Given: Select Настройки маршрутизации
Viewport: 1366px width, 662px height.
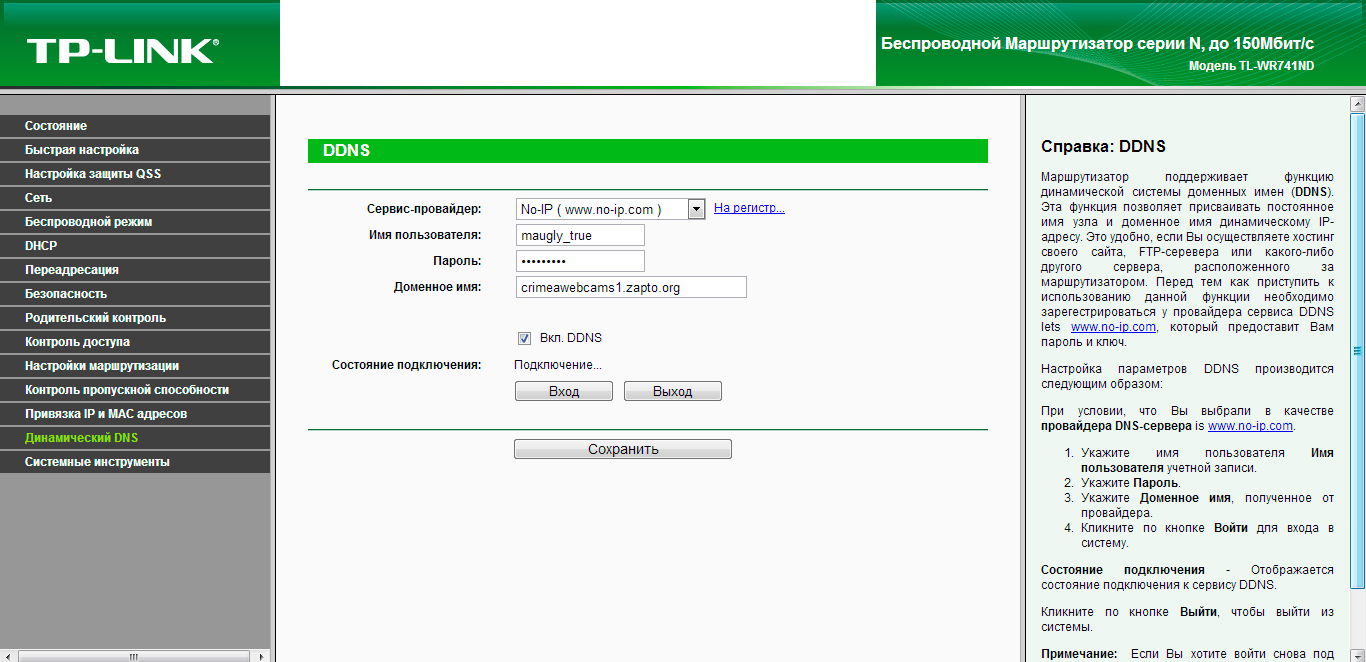Looking at the screenshot, I should 135,366.
